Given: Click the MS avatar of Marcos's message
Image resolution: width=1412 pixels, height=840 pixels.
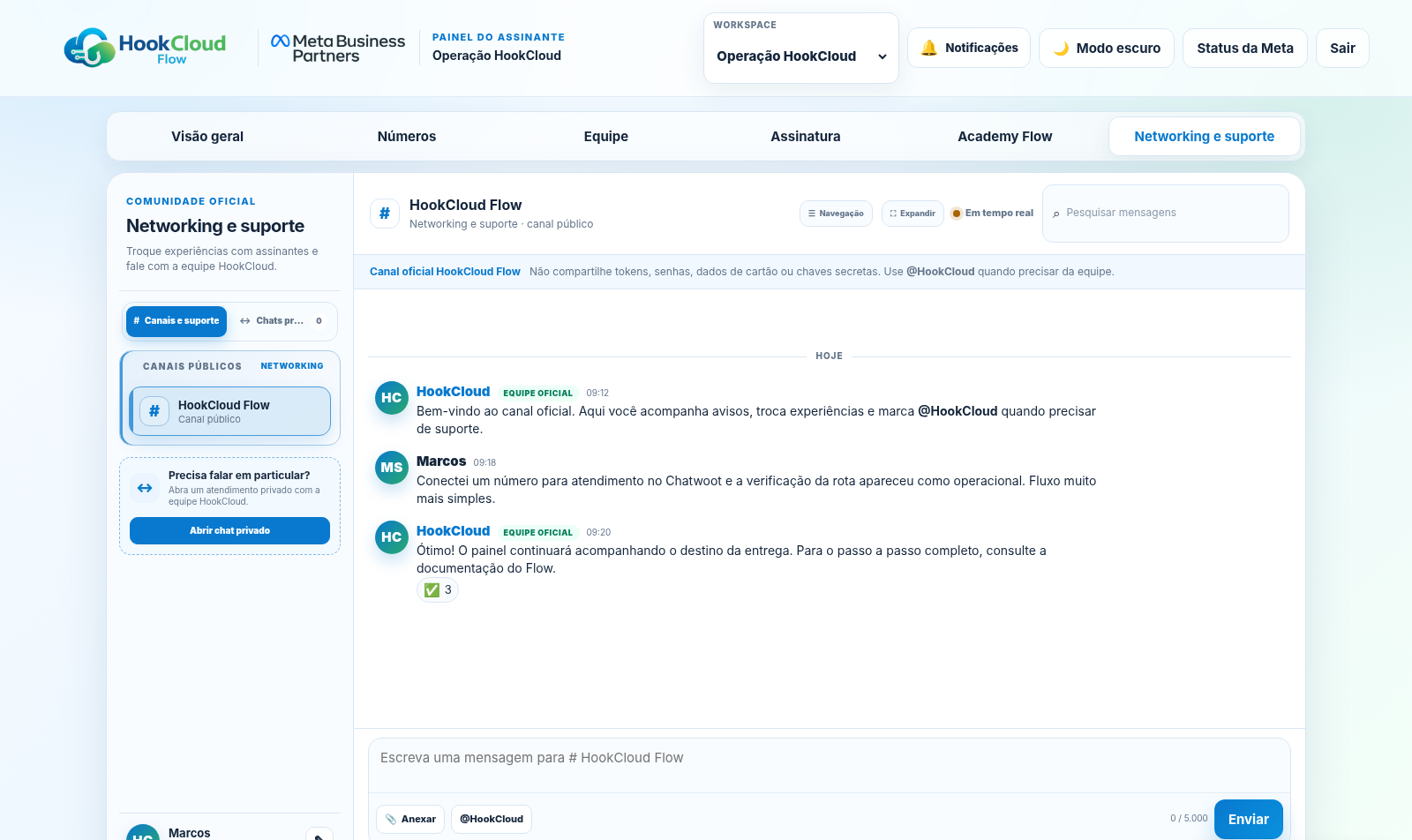Looking at the screenshot, I should 392,468.
